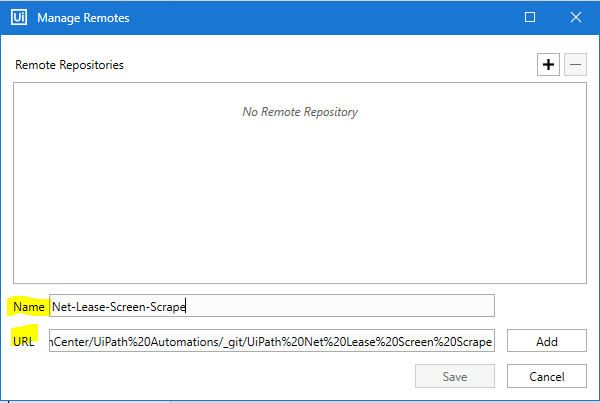Click the Add button next to URL
This screenshot has width=600, height=403.
click(547, 341)
